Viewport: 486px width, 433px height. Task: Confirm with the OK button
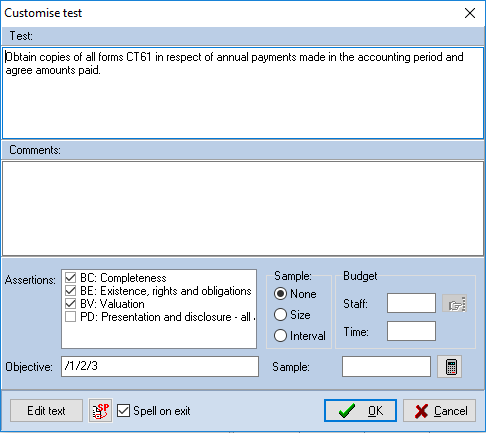pos(360,411)
